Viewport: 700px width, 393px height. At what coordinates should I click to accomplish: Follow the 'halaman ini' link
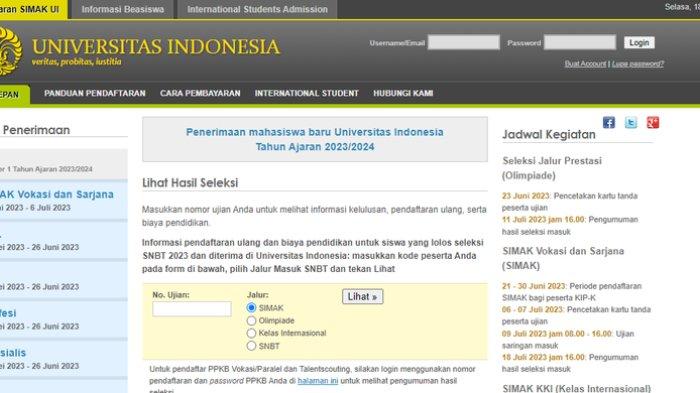318,381
